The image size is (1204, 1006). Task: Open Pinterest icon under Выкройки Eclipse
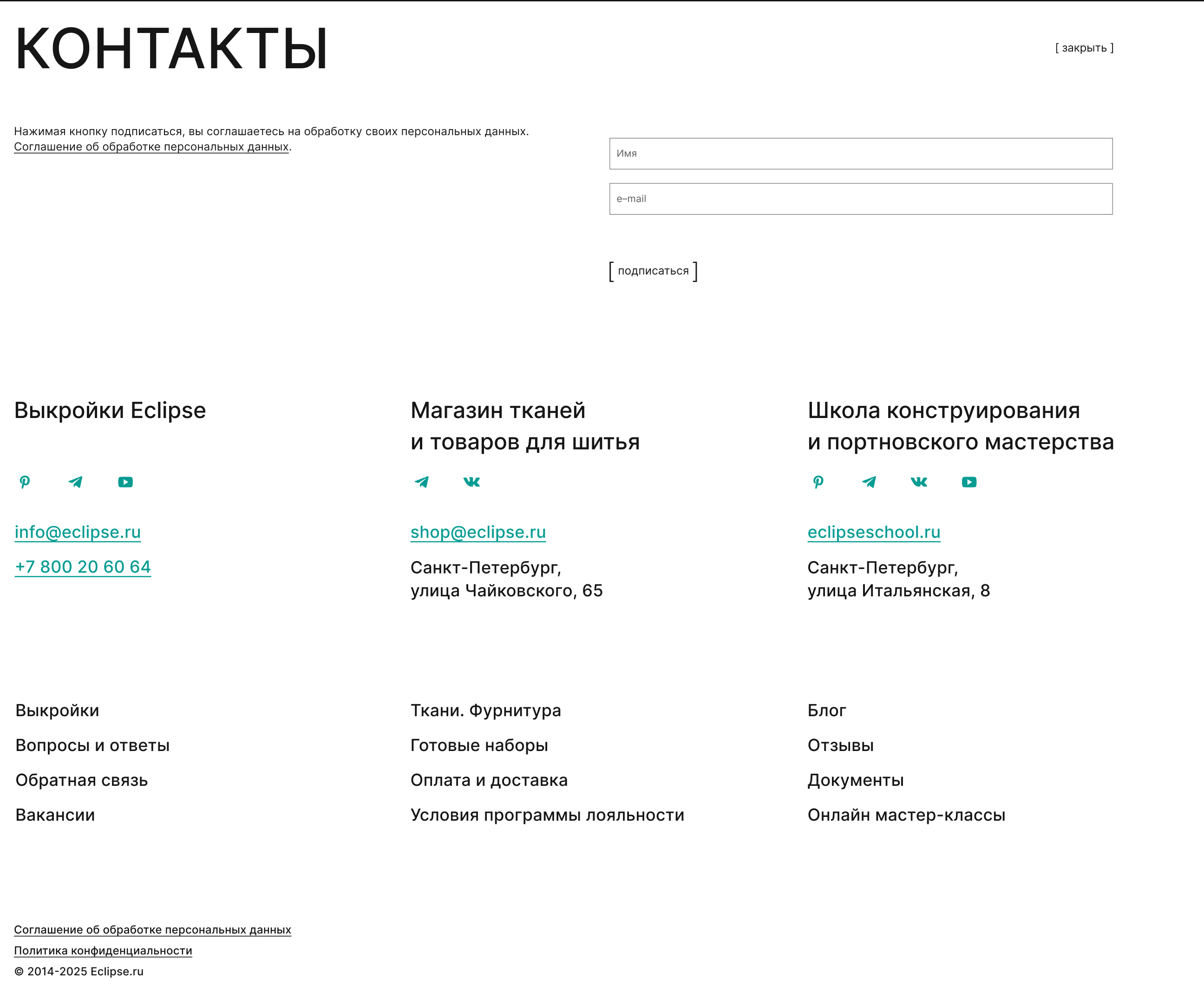coord(25,482)
